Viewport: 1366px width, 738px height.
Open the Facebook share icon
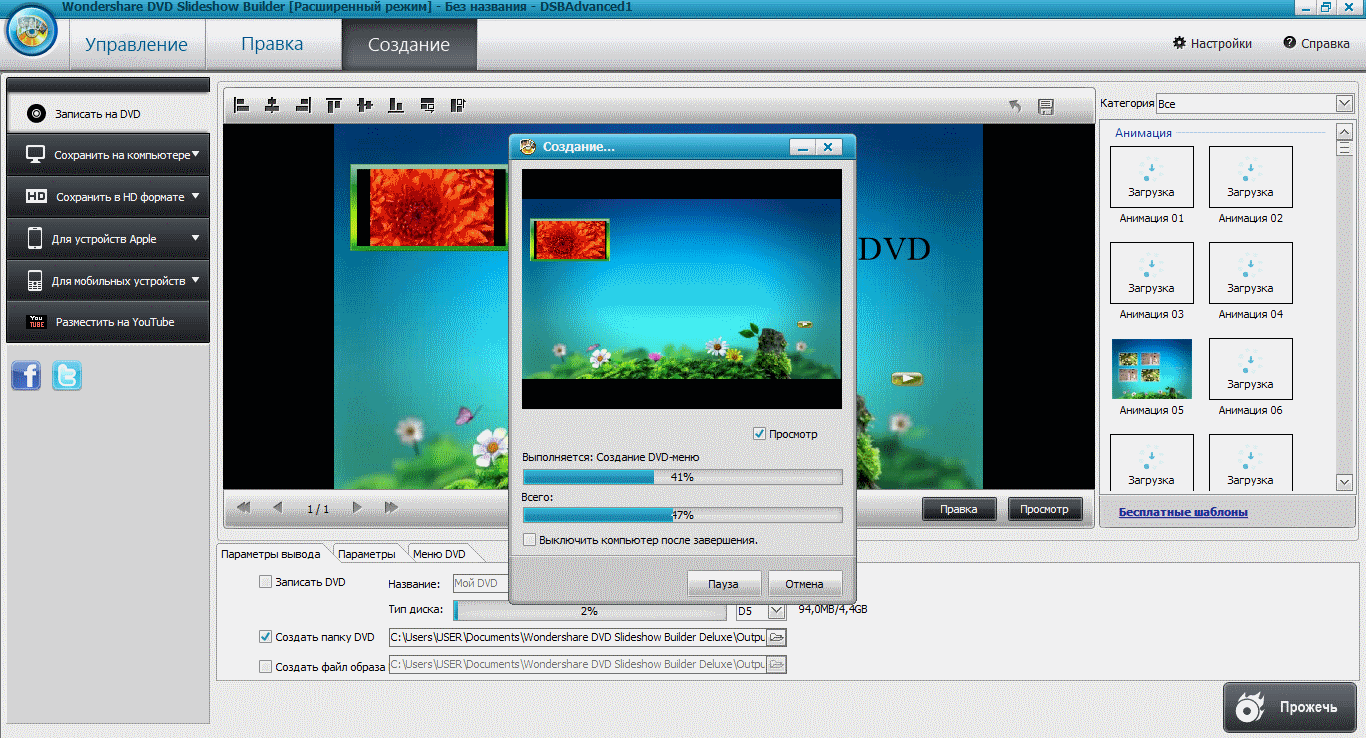coord(26,376)
